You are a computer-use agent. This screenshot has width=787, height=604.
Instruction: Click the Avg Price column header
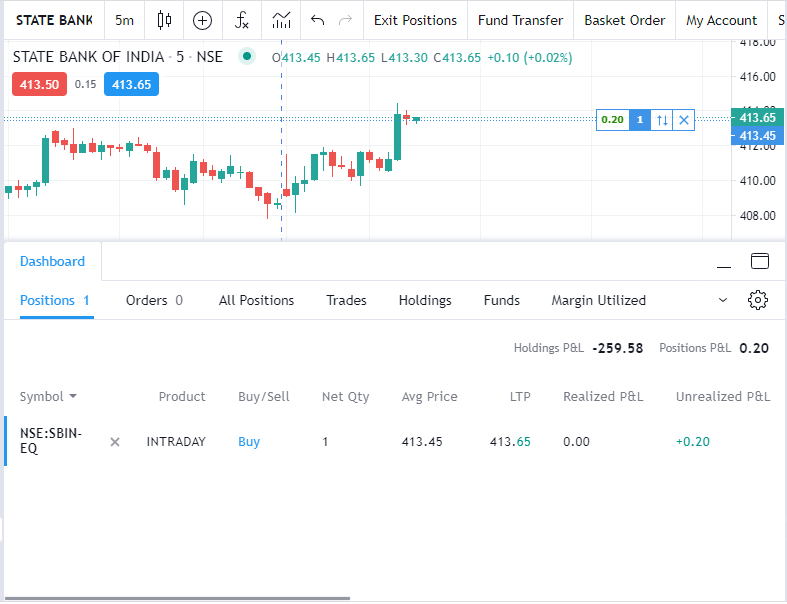click(429, 397)
